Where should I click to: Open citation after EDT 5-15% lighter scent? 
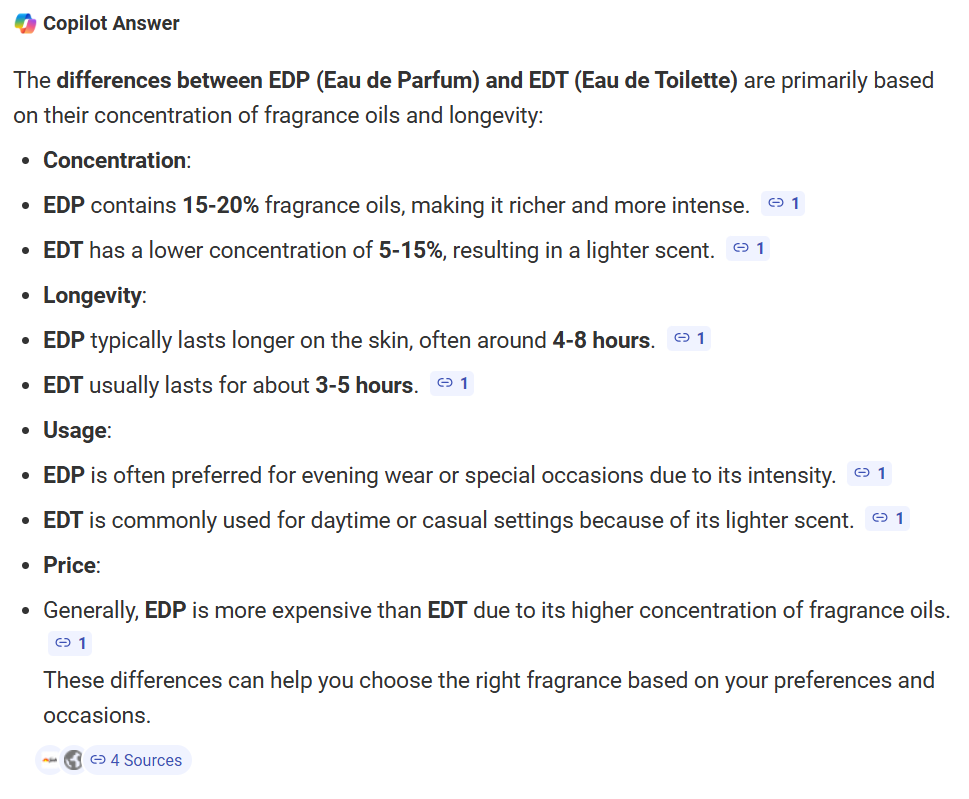coord(748,248)
